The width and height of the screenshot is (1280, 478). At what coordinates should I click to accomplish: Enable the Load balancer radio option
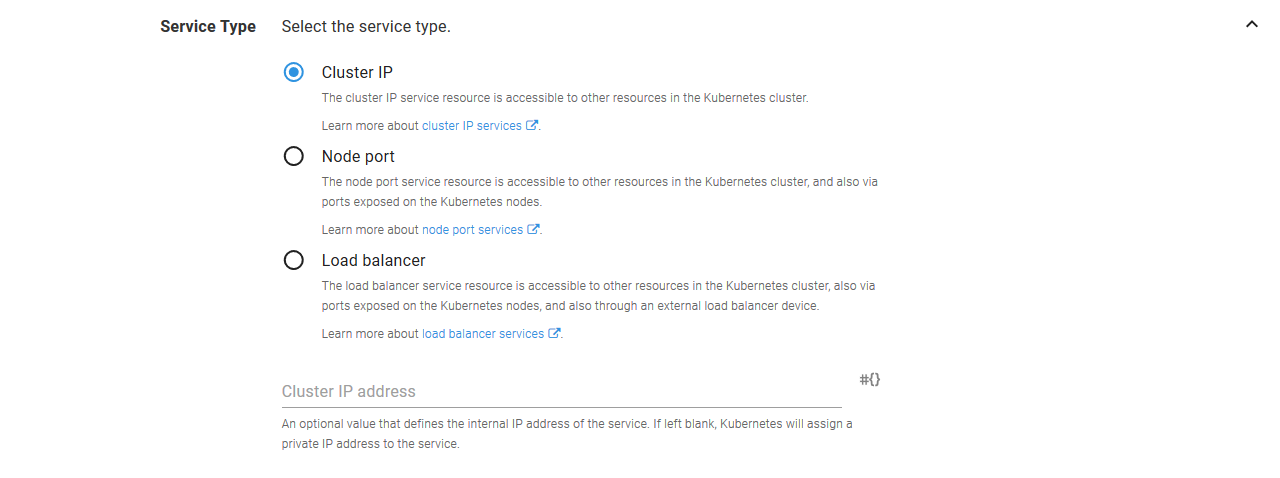pos(293,260)
